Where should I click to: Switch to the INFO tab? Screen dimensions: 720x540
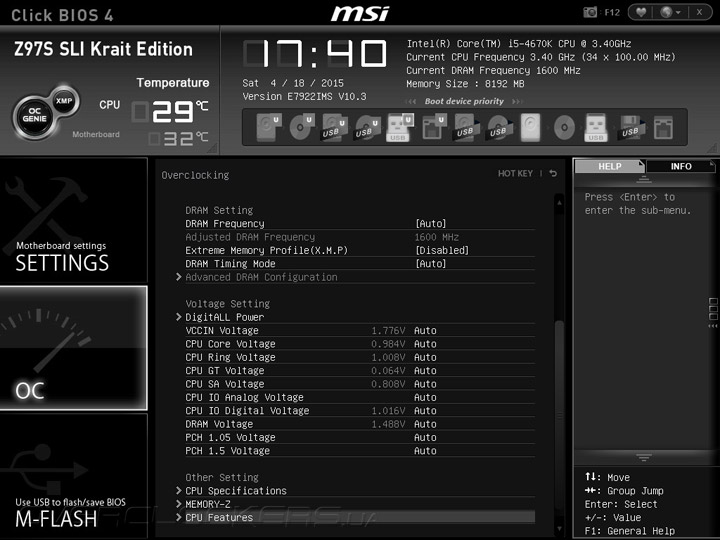681,166
